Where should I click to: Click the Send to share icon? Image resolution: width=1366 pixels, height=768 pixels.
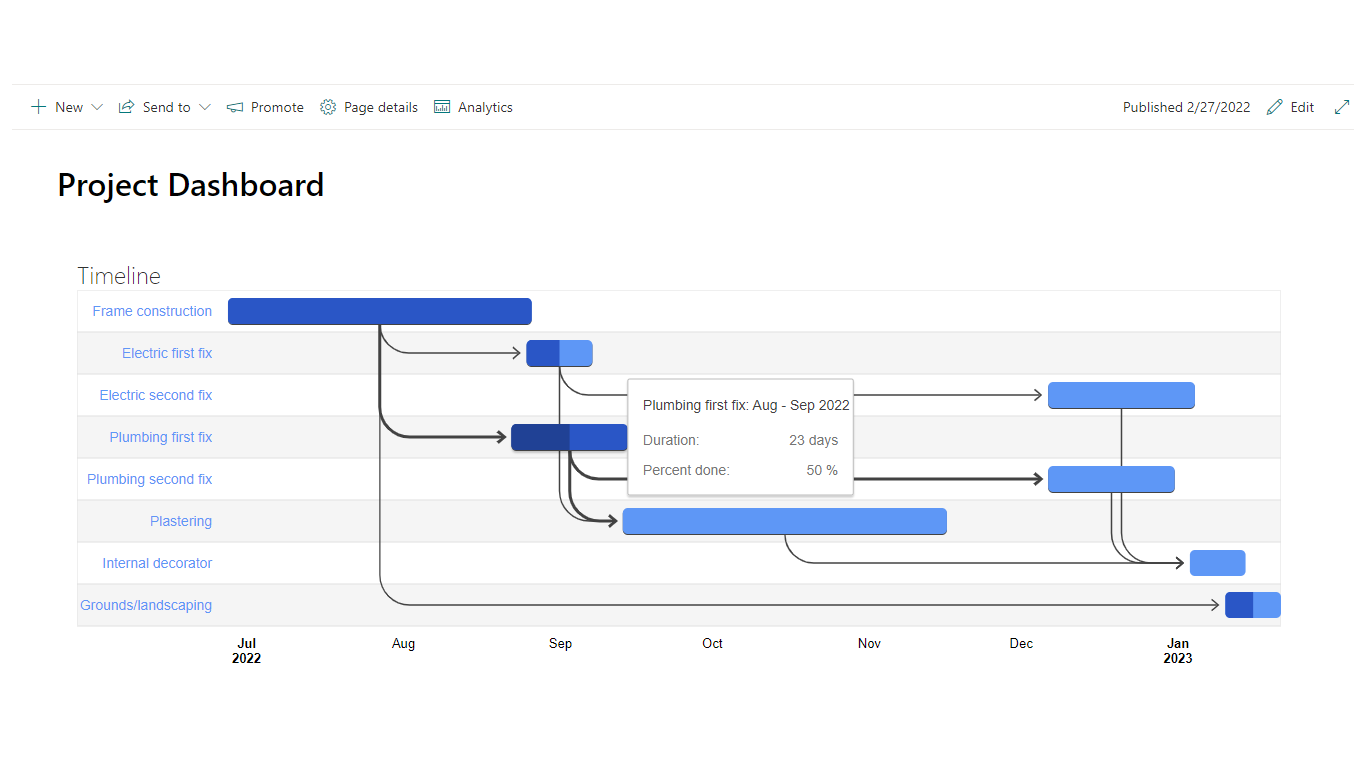[x=126, y=107]
